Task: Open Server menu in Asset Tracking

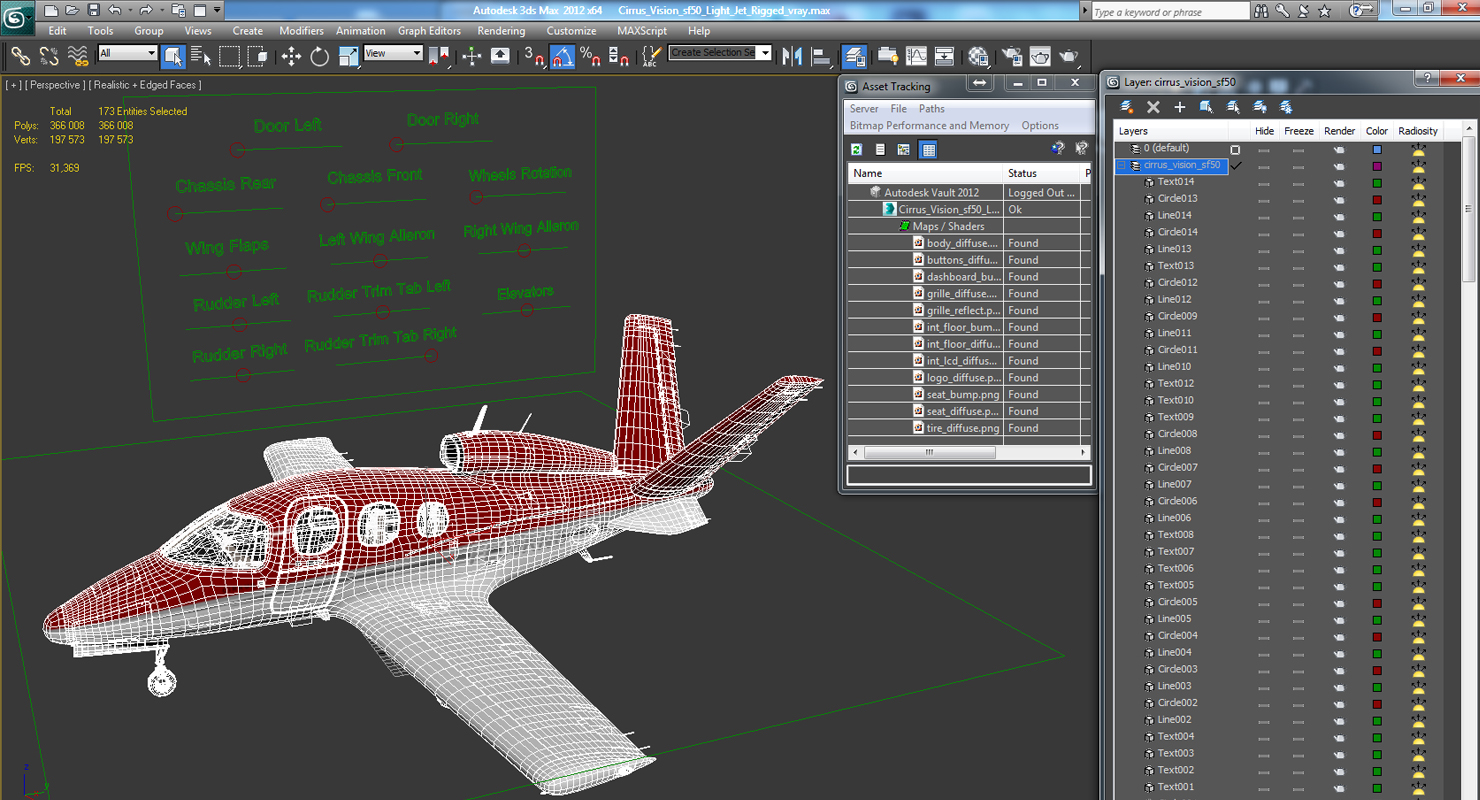Action: pos(864,109)
